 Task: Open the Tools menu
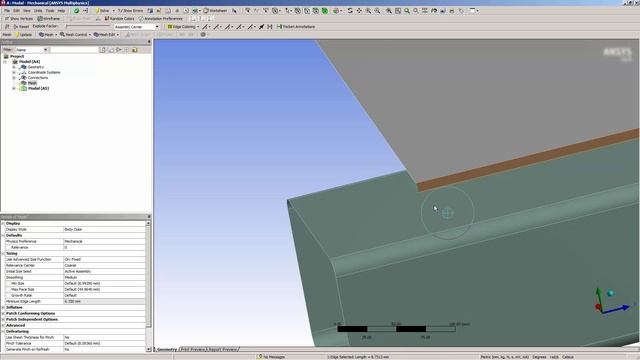point(50,11)
